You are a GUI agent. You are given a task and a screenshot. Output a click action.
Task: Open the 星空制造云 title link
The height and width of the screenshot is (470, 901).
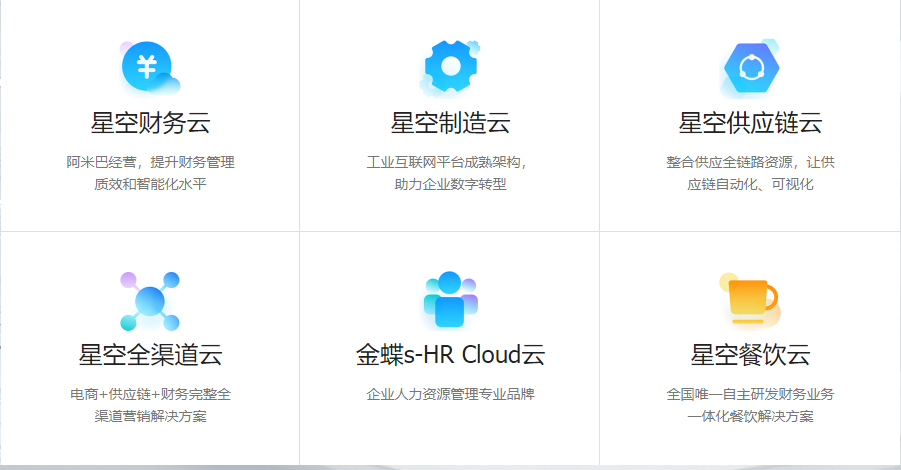coord(450,123)
